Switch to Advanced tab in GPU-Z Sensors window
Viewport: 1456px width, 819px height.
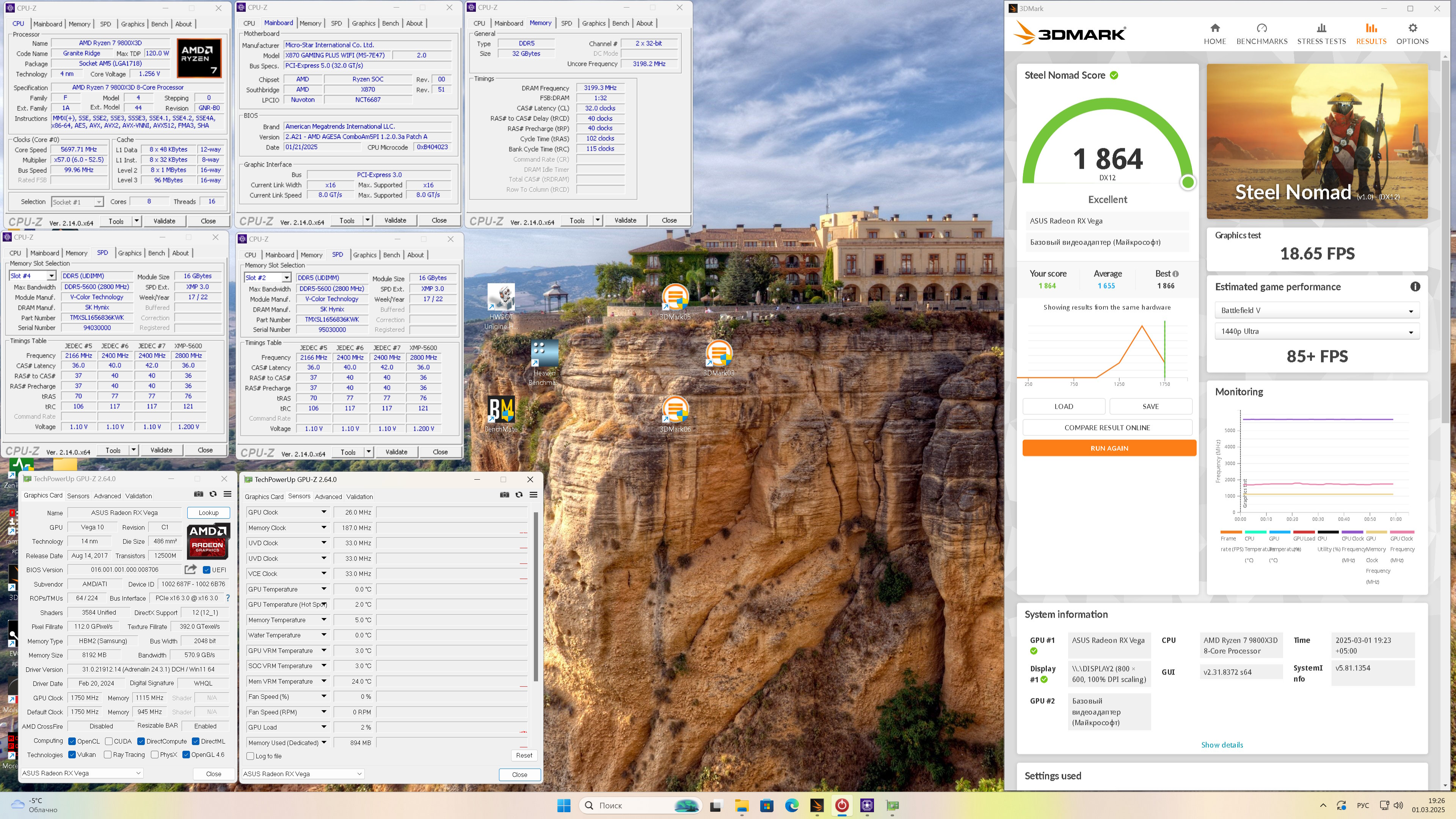[328, 497]
